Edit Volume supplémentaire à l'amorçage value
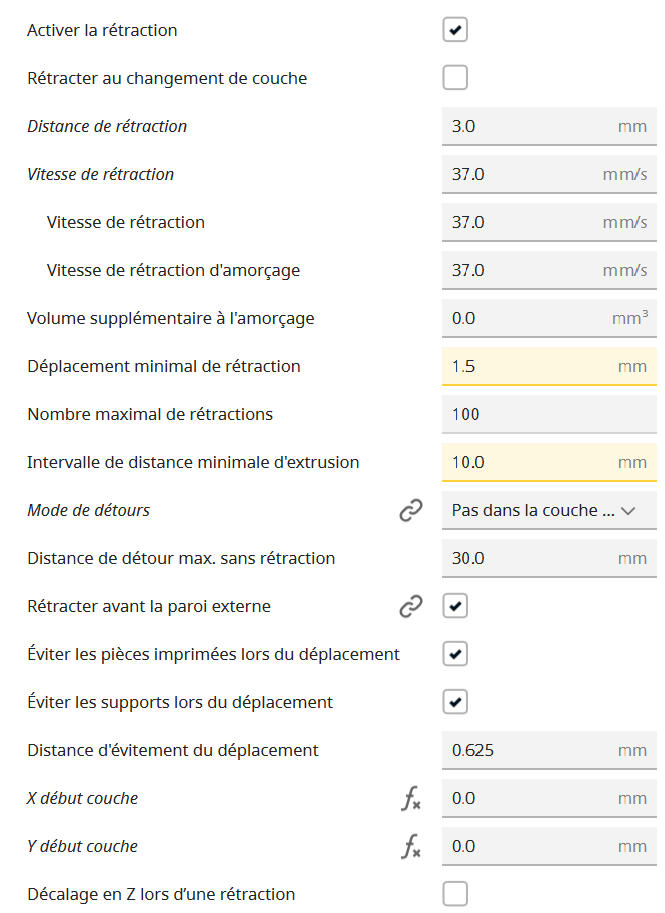The height and width of the screenshot is (913, 665). click(x=549, y=319)
